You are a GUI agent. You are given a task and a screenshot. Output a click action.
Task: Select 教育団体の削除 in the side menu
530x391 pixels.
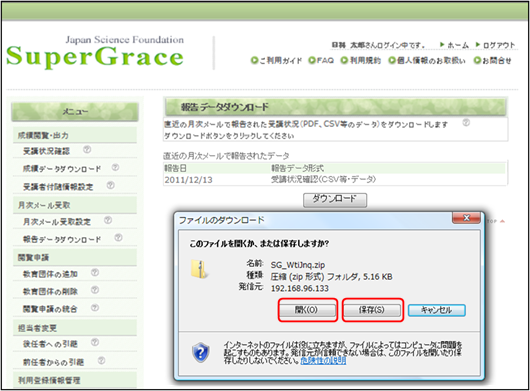pos(50,292)
